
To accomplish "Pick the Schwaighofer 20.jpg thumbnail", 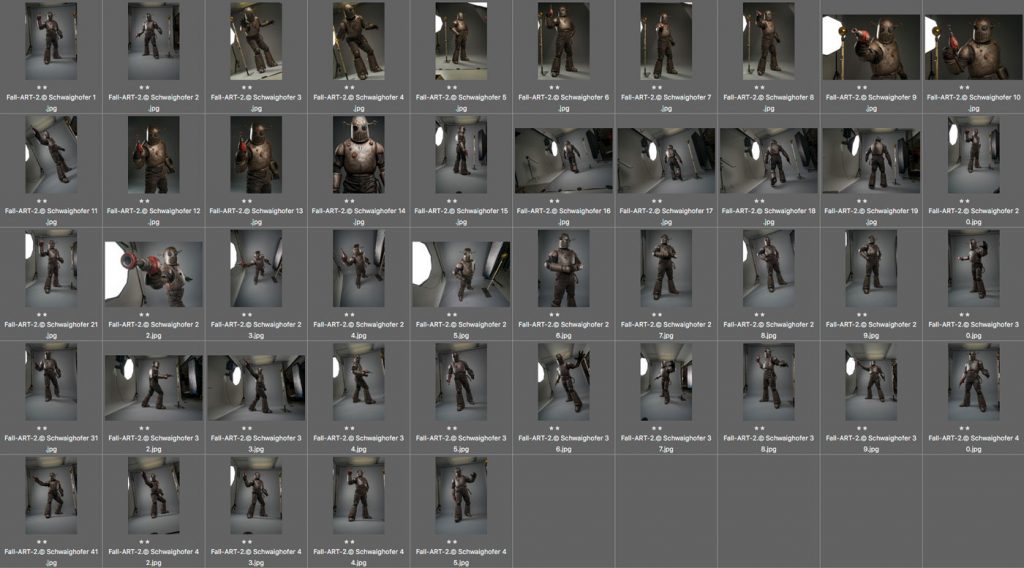I will (x=973, y=155).
